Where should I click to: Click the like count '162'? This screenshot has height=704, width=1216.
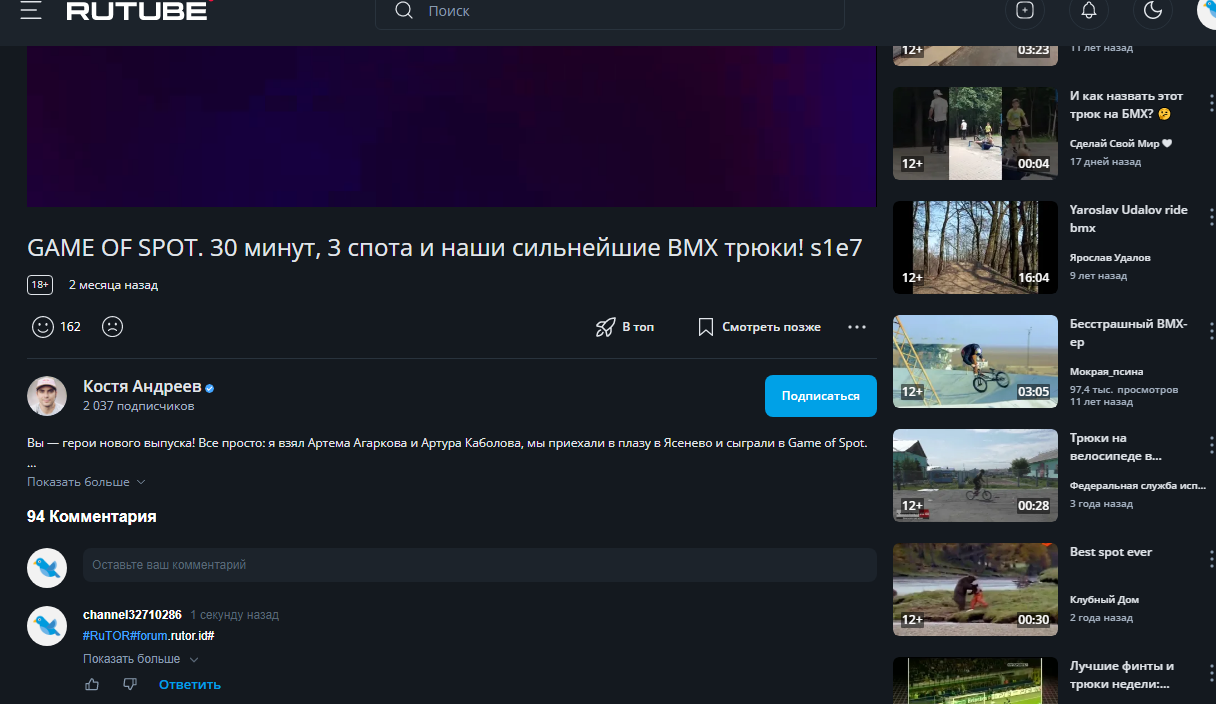click(70, 327)
